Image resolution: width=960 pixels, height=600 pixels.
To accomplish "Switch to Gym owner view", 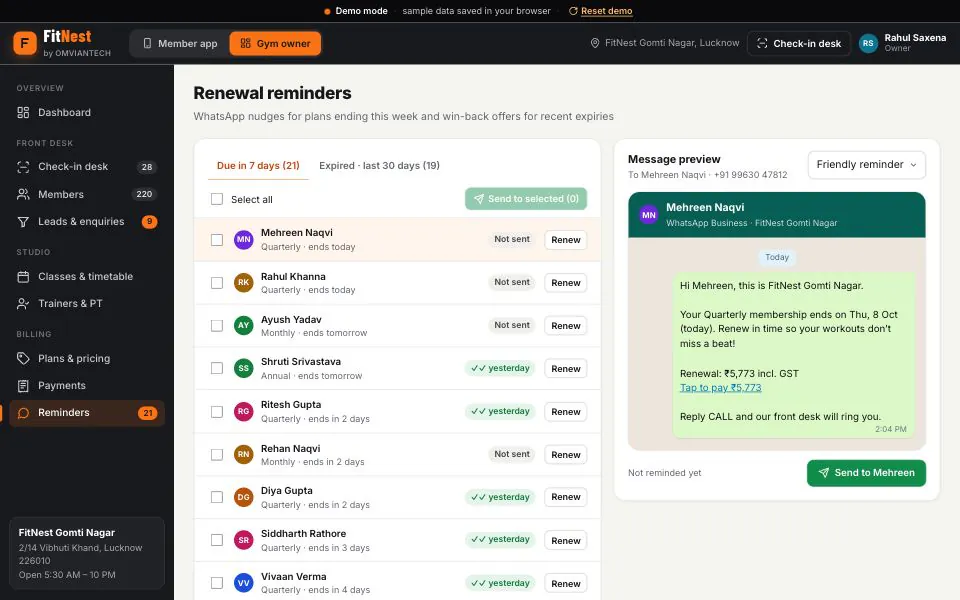I will [275, 43].
